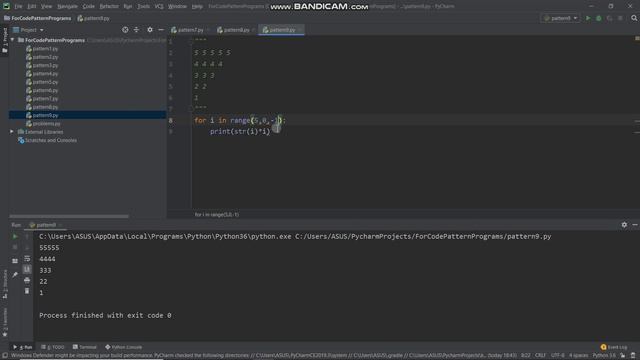Click the pin tab icon in Run panel
This screenshot has height=360, width=640.
15,275
